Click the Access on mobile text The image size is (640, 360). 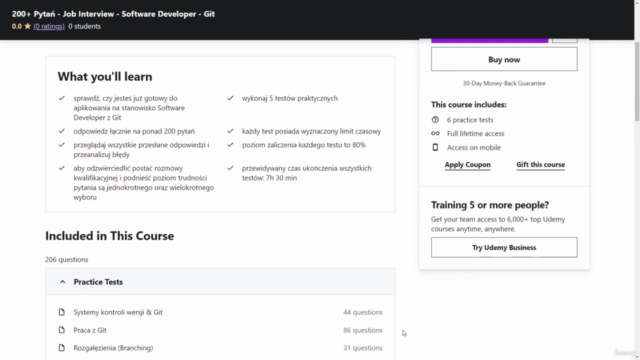pos(473,147)
